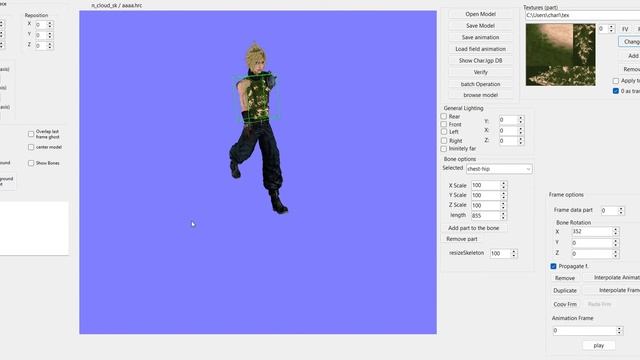This screenshot has width=640, height=360.
Task: Click Load field animation button
Action: 480,49
